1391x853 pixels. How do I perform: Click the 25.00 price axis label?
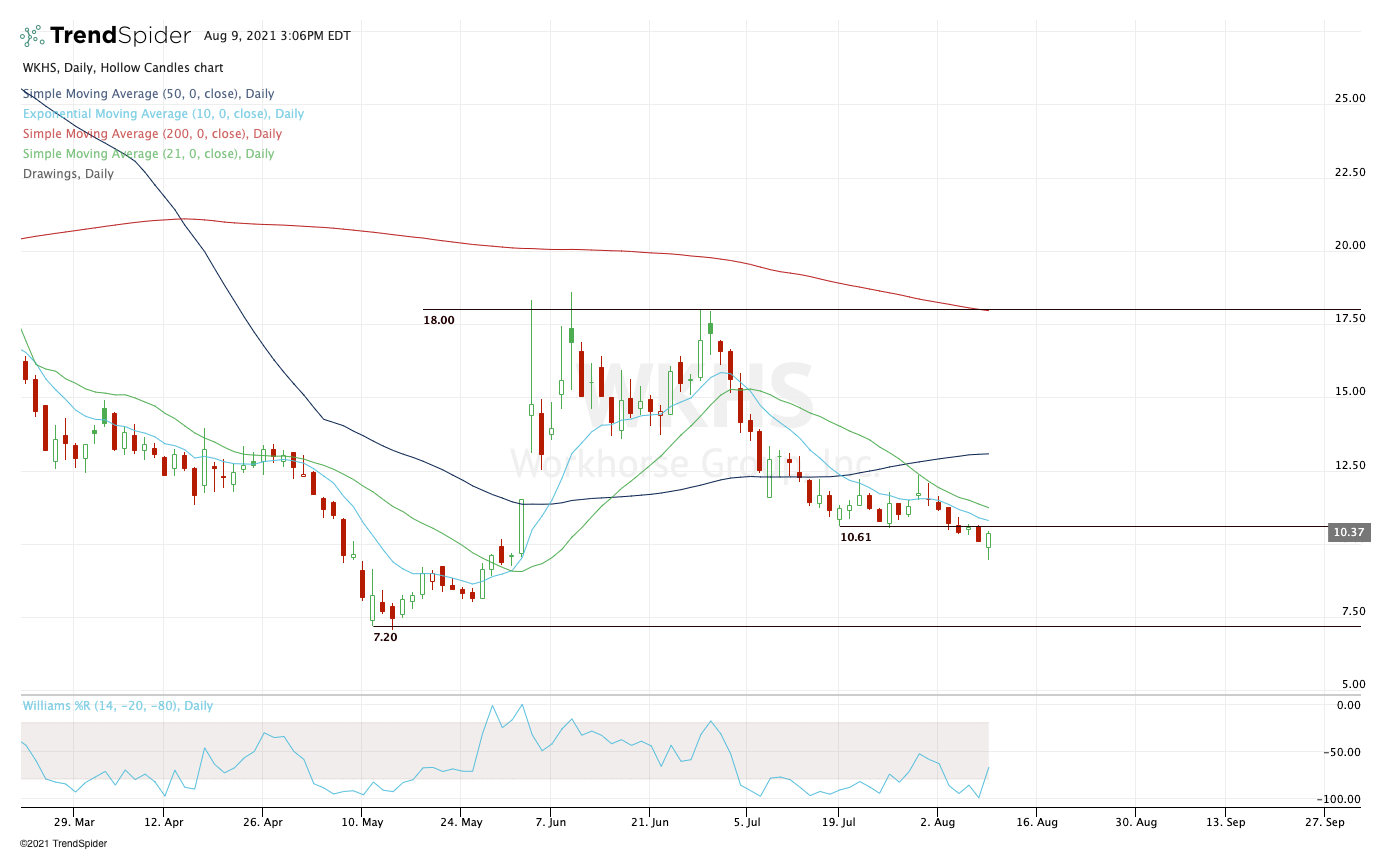(x=1349, y=99)
